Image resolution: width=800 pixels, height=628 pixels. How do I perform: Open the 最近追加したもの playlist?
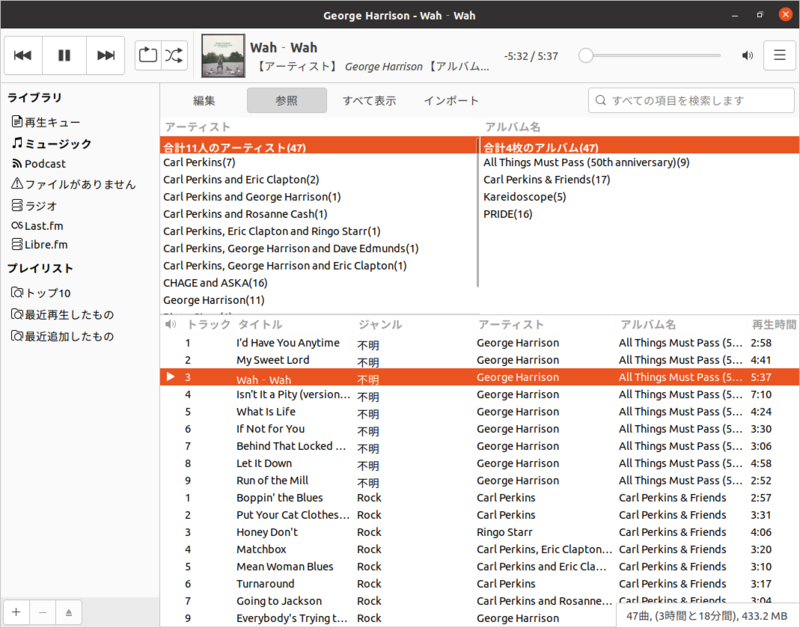[63, 336]
